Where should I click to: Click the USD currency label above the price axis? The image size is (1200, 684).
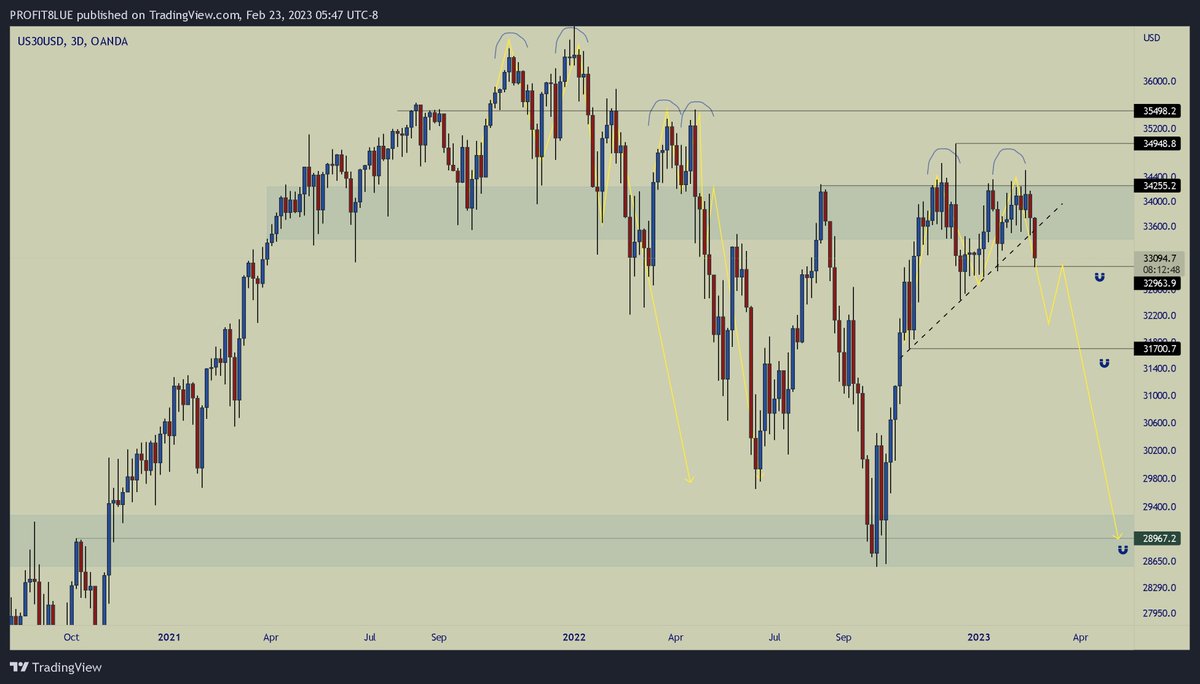pyautogui.click(x=1152, y=38)
